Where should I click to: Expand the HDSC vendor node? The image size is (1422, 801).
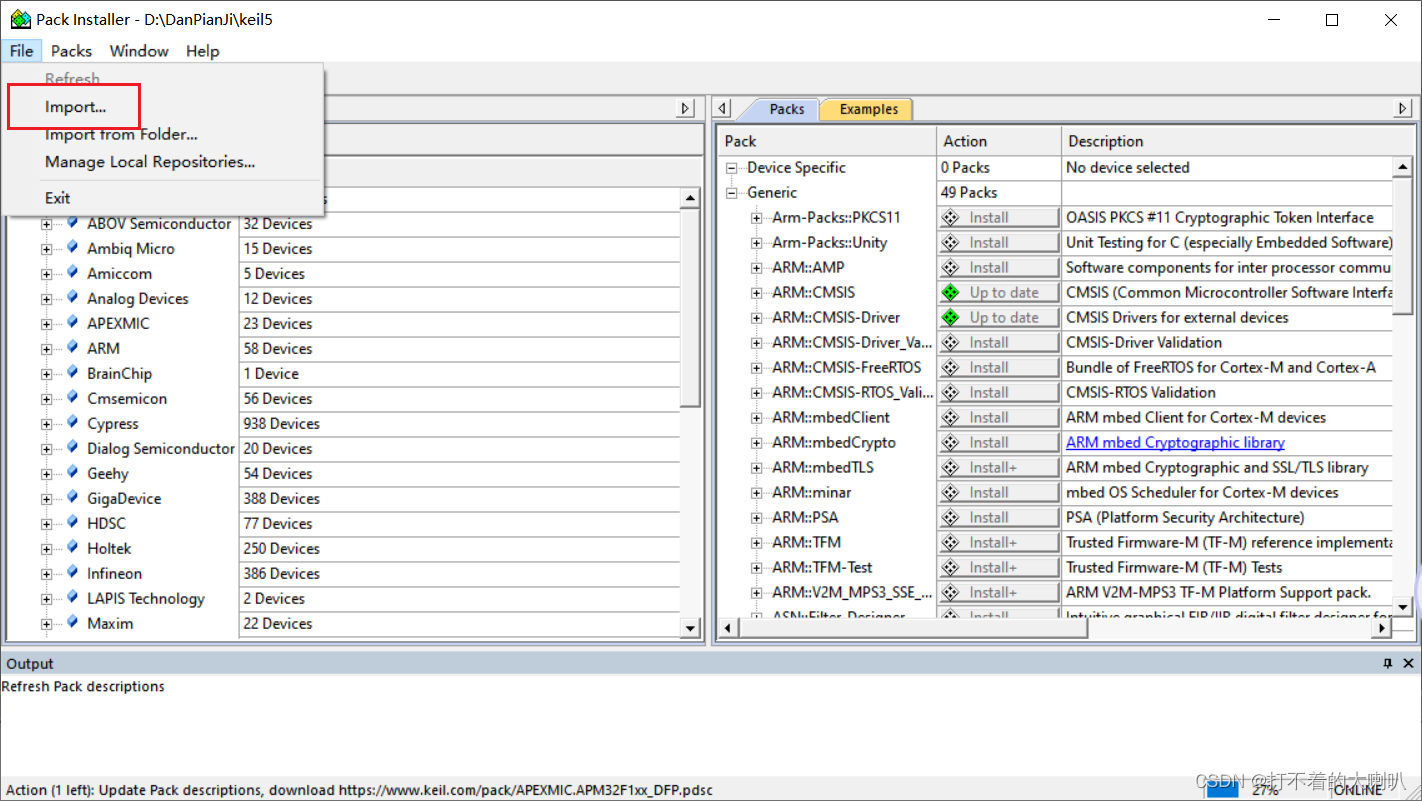(46, 524)
